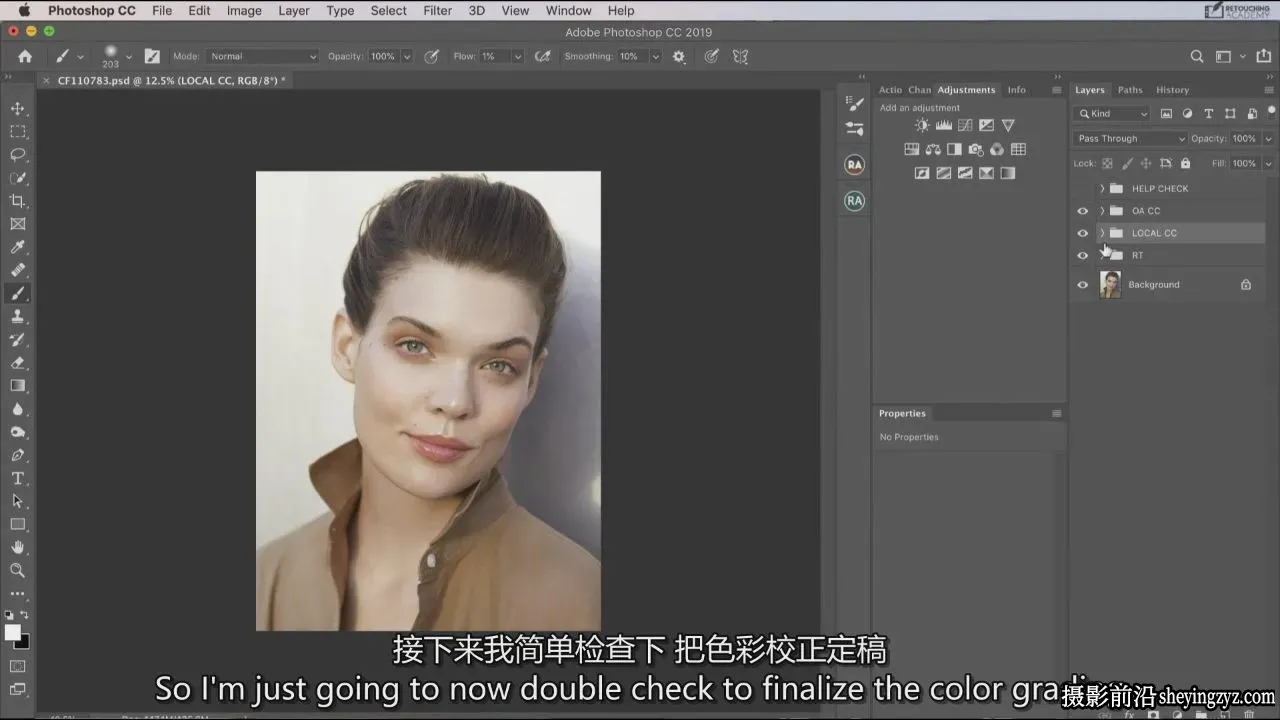The width and height of the screenshot is (1280, 720).
Task: Open the layer Kind filter dropdown
Action: pos(1112,114)
